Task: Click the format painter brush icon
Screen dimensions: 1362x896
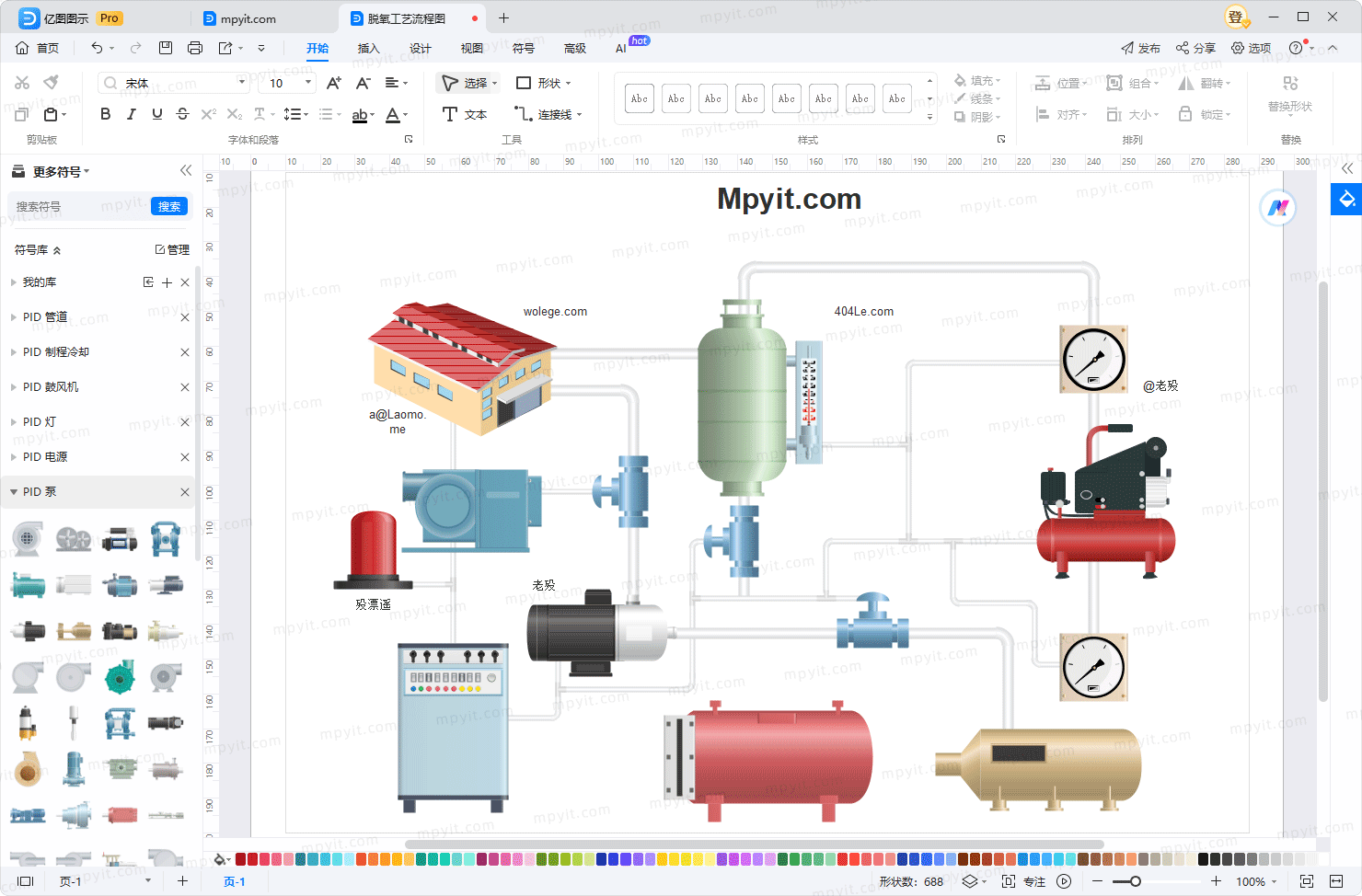Action: point(52,83)
